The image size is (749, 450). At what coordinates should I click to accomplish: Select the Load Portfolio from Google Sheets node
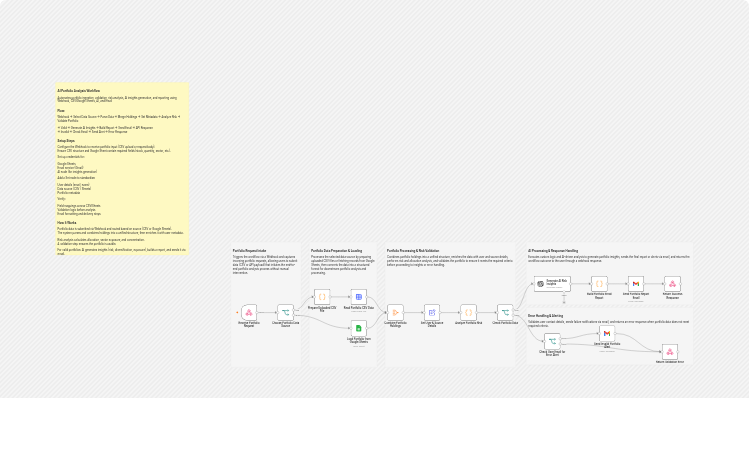[359, 328]
